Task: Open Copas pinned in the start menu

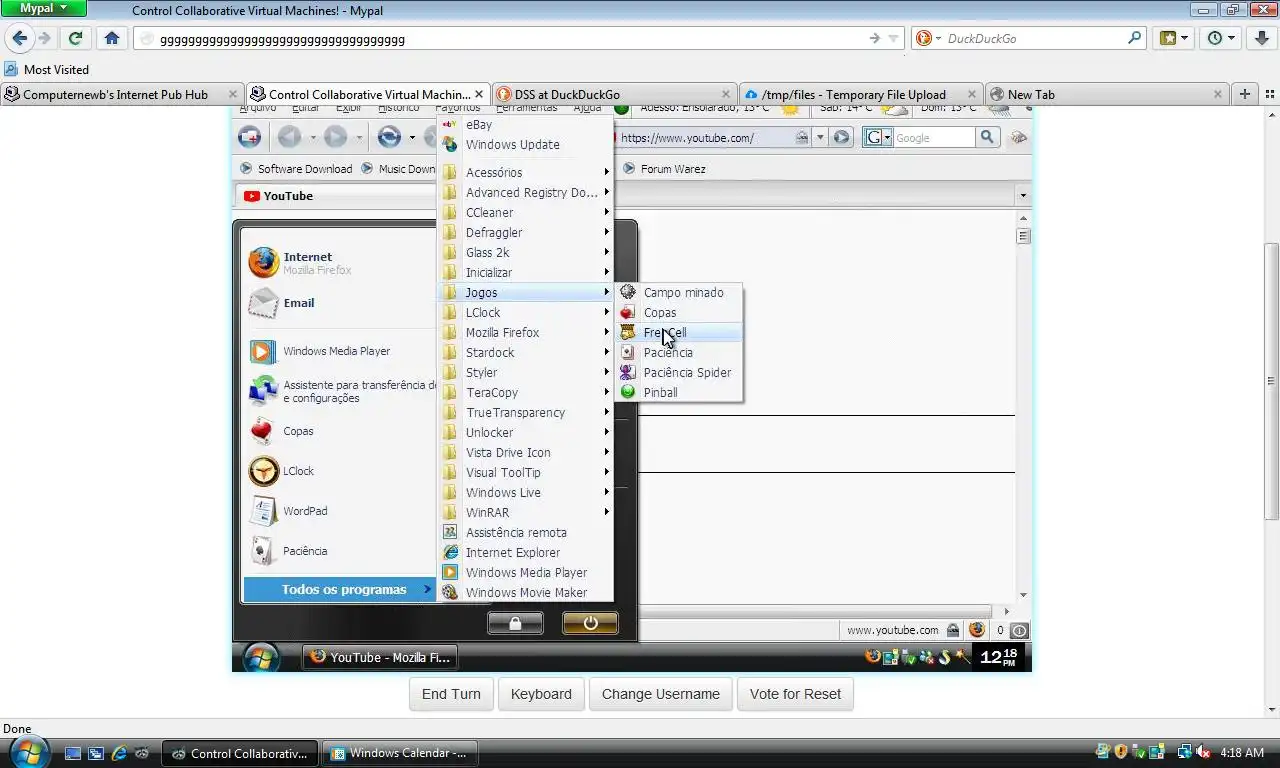Action: tap(340, 431)
